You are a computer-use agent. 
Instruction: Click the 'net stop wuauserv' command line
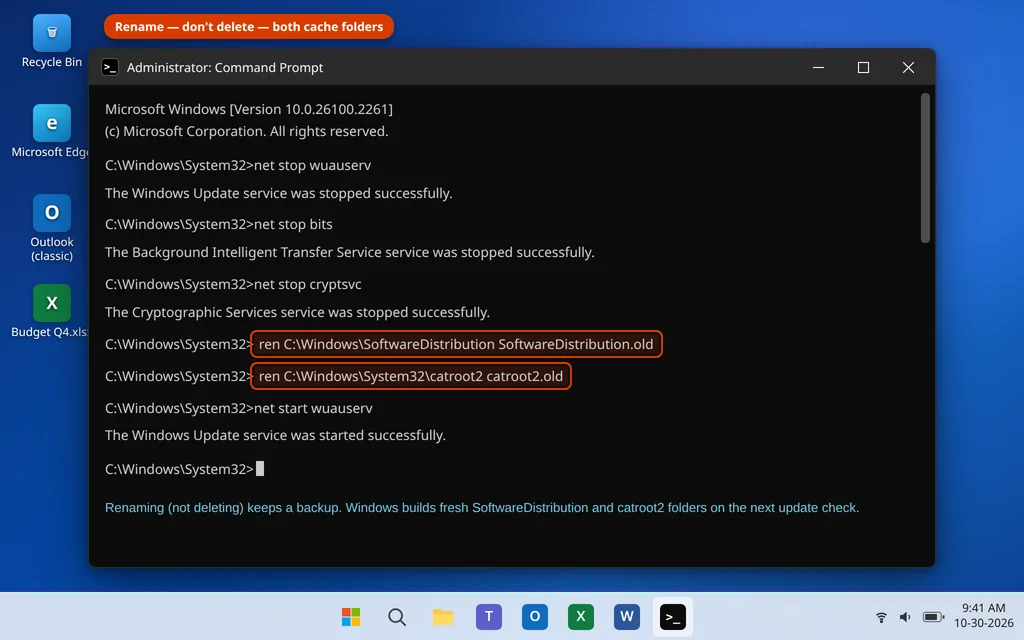tap(238, 165)
